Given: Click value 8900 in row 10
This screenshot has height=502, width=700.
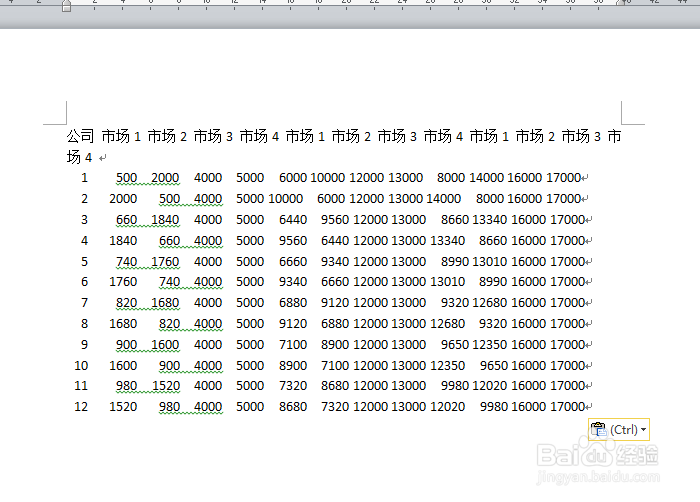Looking at the screenshot, I should (x=293, y=366).
